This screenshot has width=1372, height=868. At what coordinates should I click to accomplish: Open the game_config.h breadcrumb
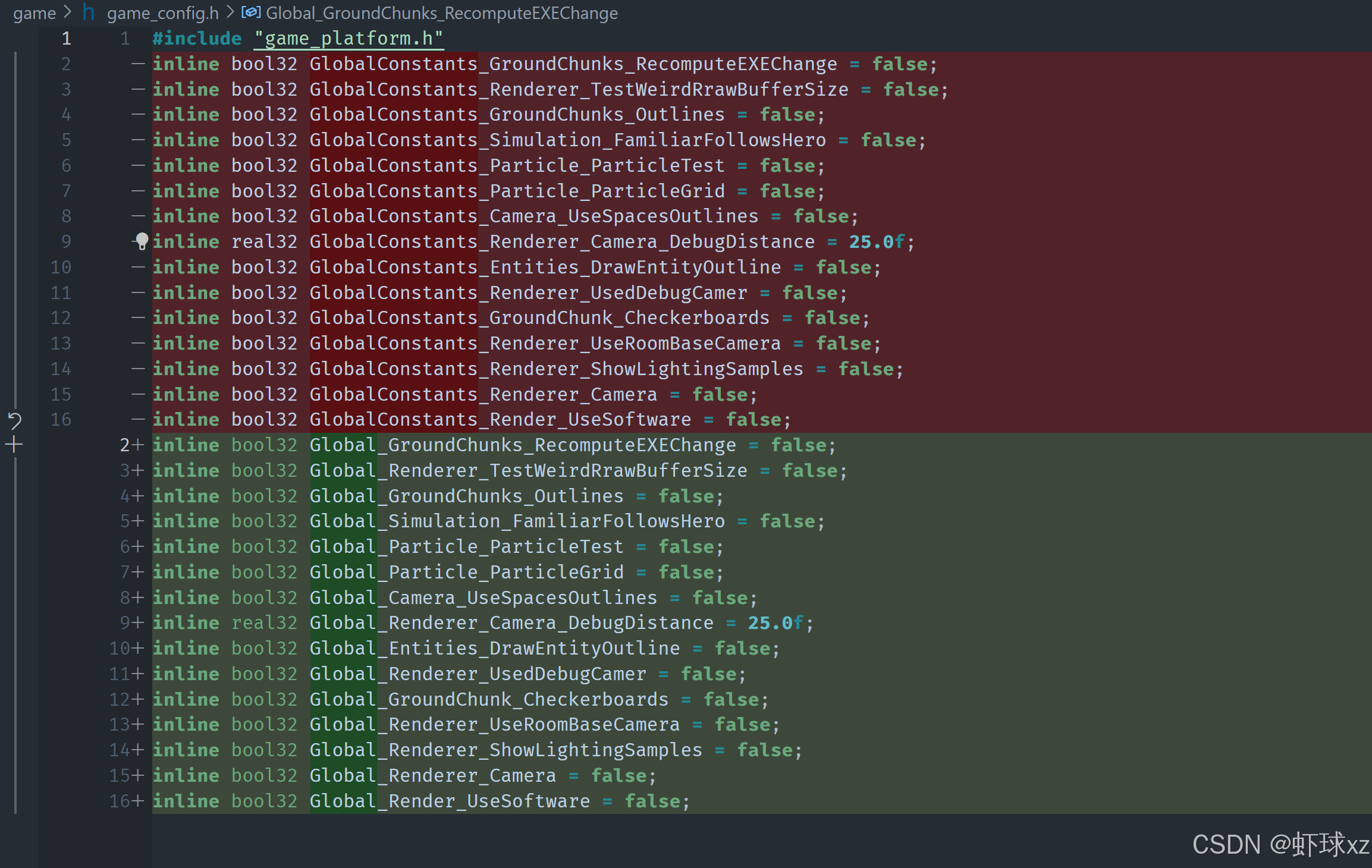(x=162, y=12)
